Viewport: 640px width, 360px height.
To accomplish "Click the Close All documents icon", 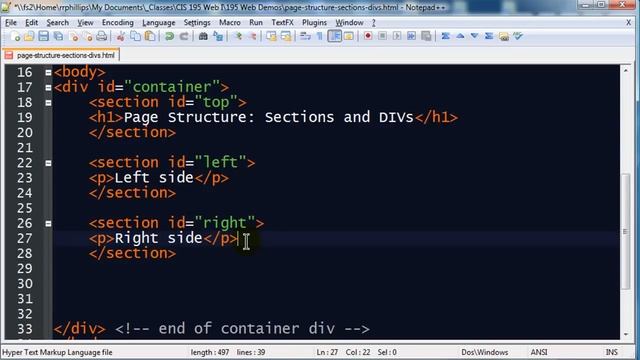I will [88, 37].
